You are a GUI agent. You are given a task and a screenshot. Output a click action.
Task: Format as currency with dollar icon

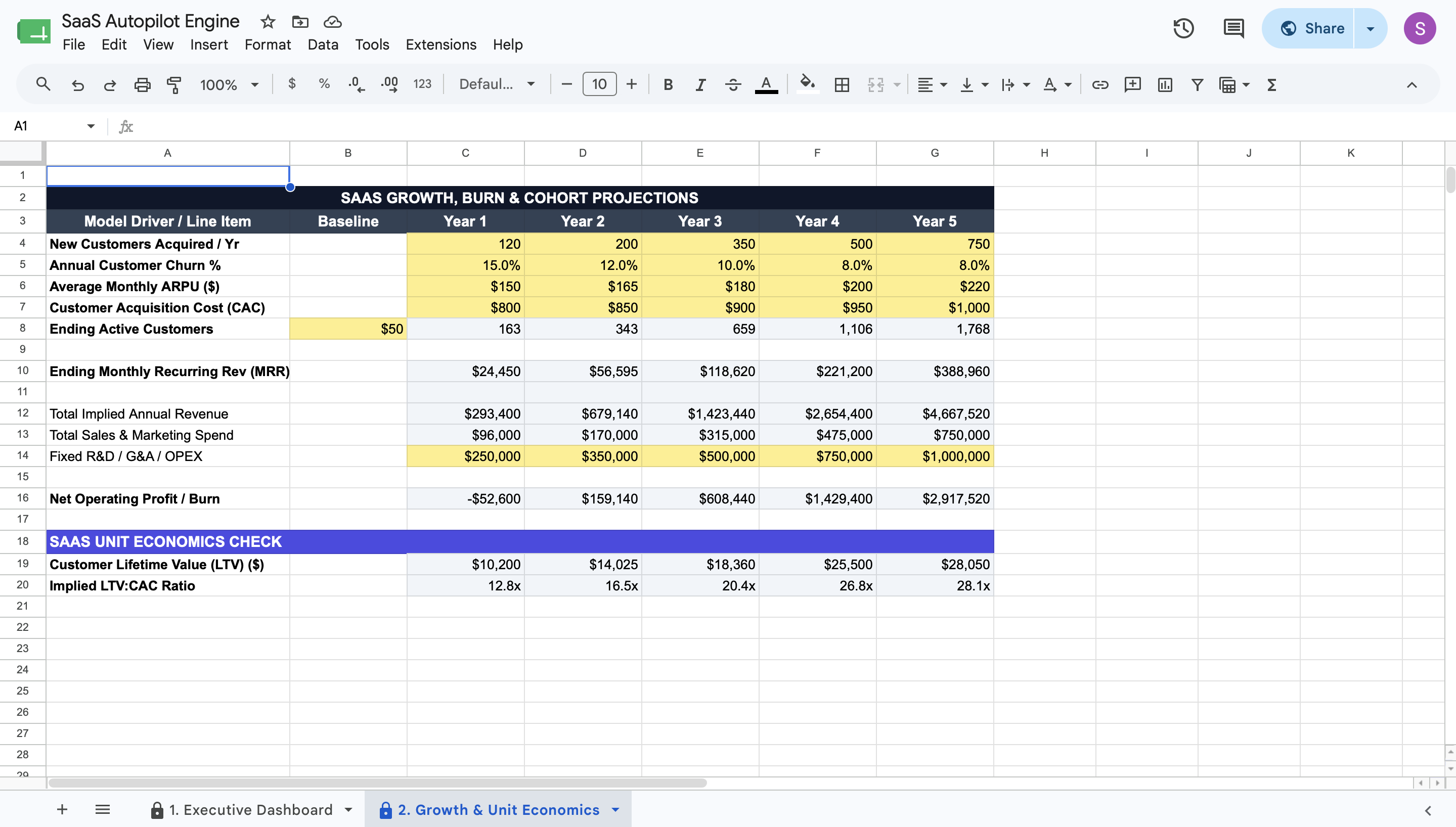click(x=292, y=84)
